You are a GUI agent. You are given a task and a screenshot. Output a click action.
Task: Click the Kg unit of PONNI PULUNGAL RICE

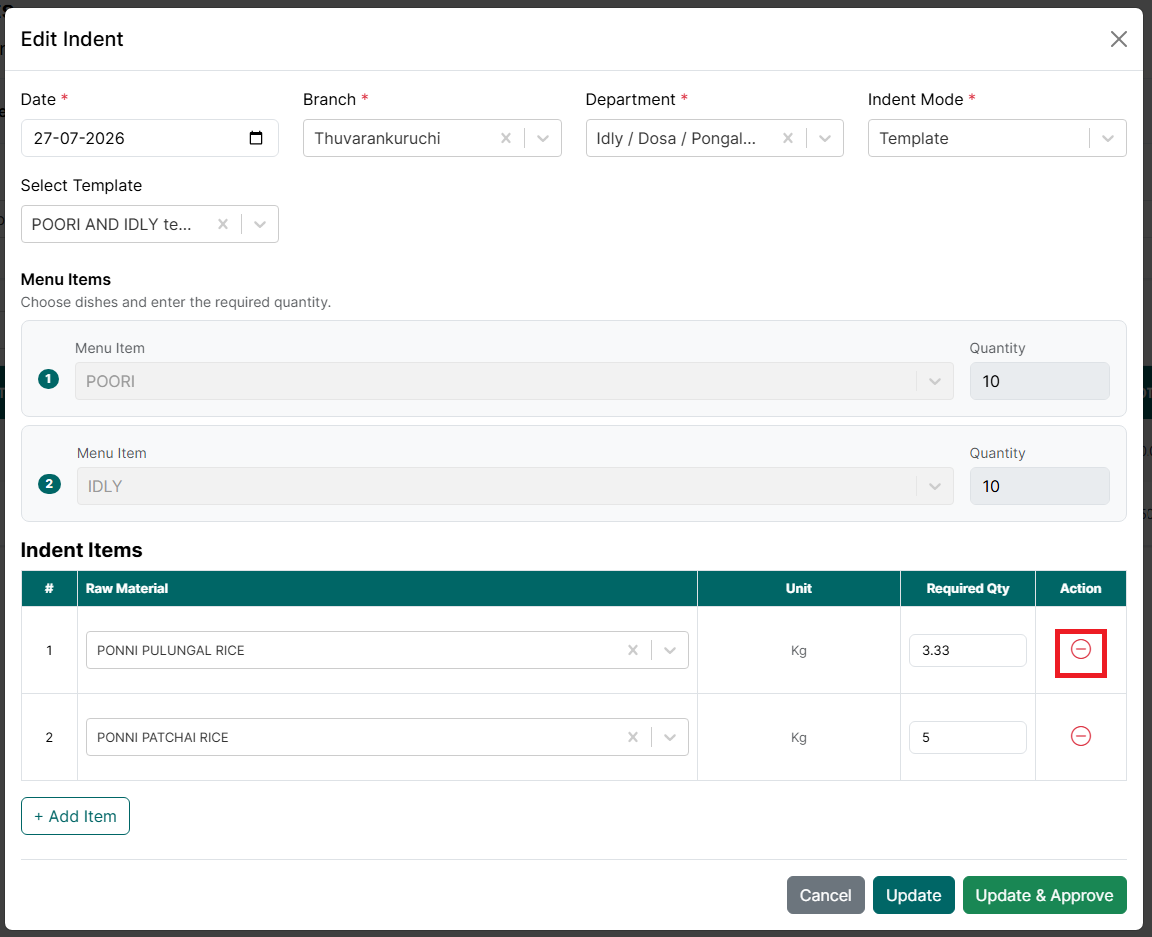pyautogui.click(x=799, y=650)
